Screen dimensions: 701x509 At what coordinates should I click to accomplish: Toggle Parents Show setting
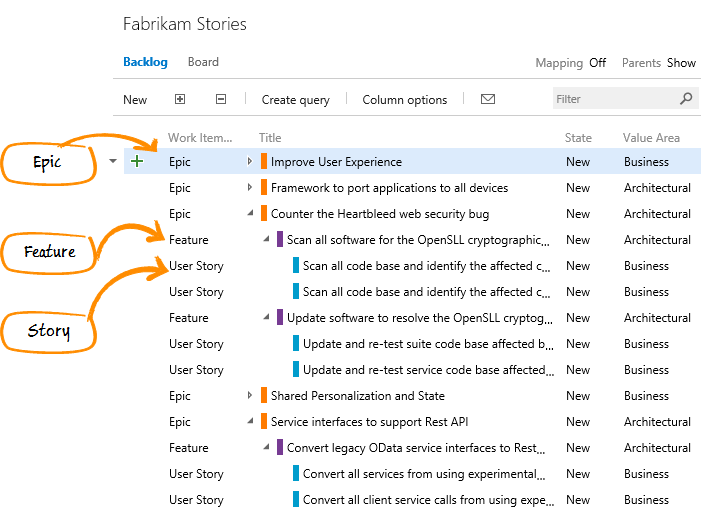click(681, 62)
